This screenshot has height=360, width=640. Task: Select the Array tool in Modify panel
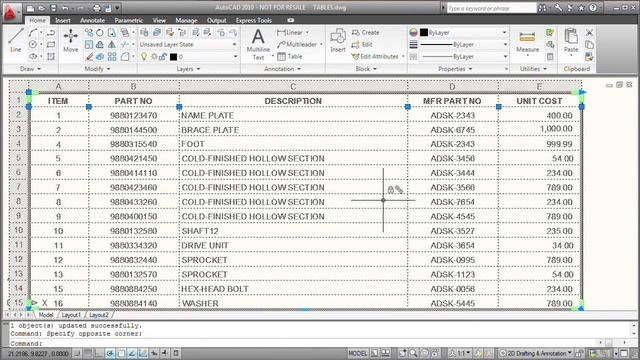click(112, 57)
